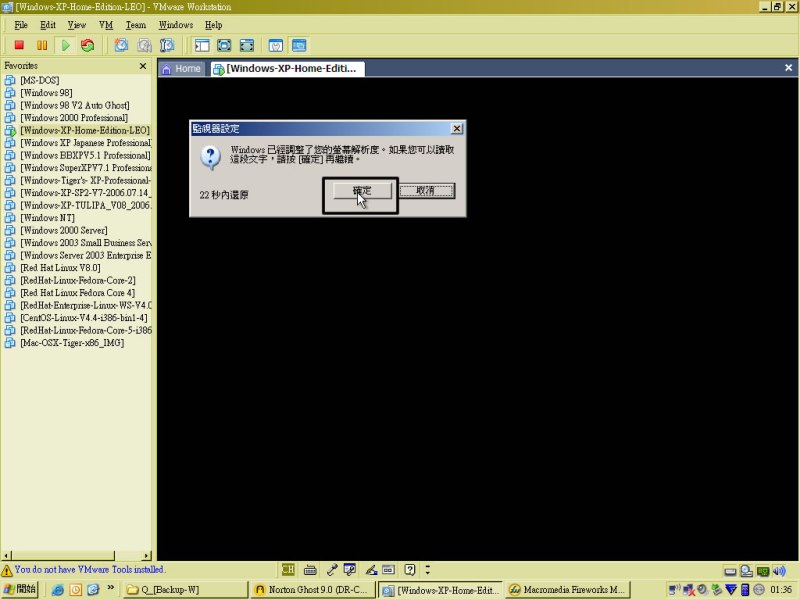Open the Windows menu
800x600 pixels.
pos(176,25)
